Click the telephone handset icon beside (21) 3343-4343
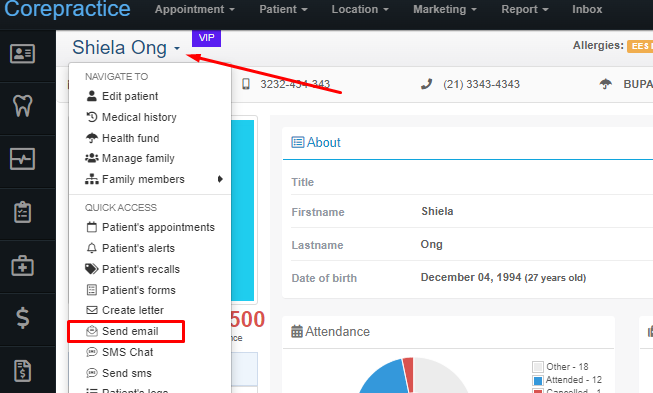The height and width of the screenshot is (393, 653). 426,84
